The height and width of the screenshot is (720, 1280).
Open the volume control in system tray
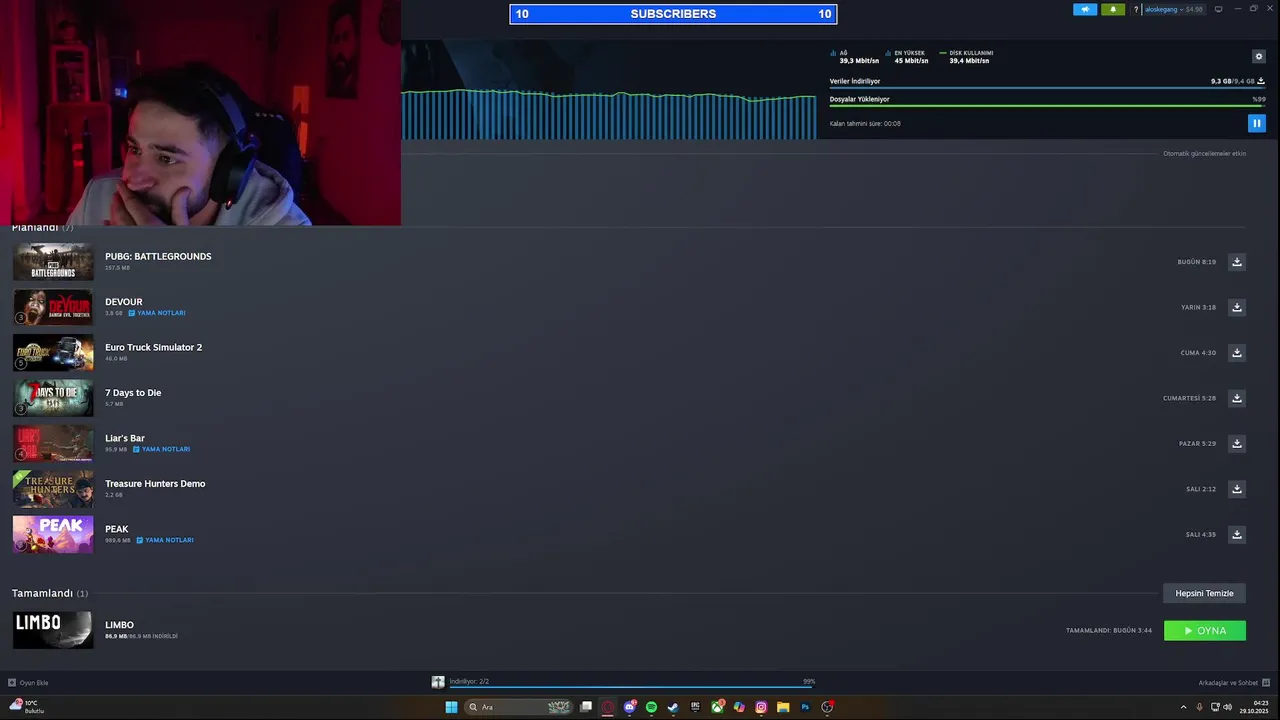(x=1227, y=707)
